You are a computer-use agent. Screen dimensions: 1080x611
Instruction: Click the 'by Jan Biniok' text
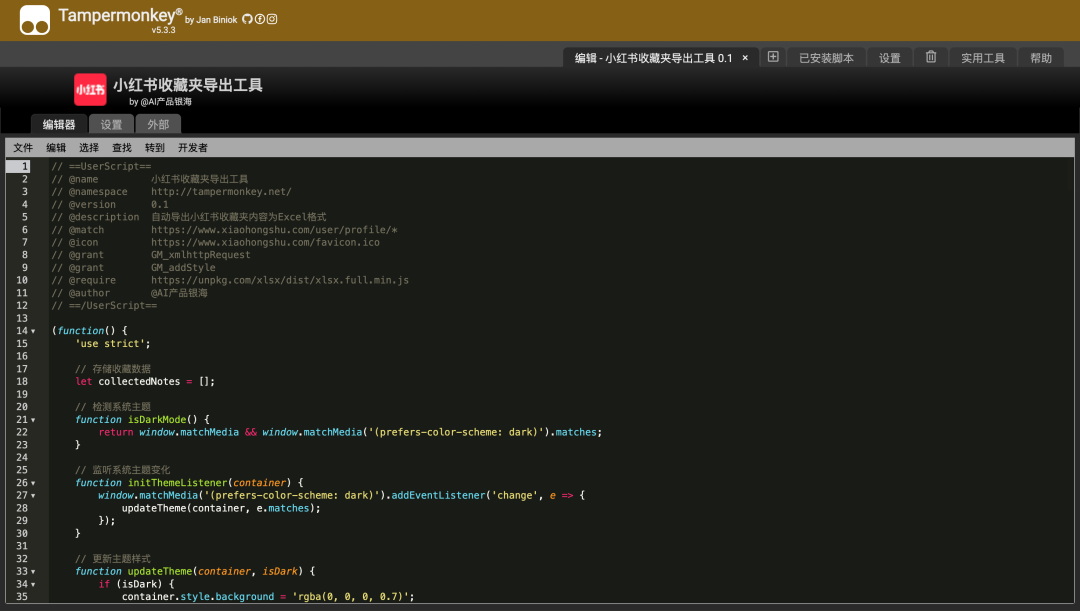coord(211,20)
